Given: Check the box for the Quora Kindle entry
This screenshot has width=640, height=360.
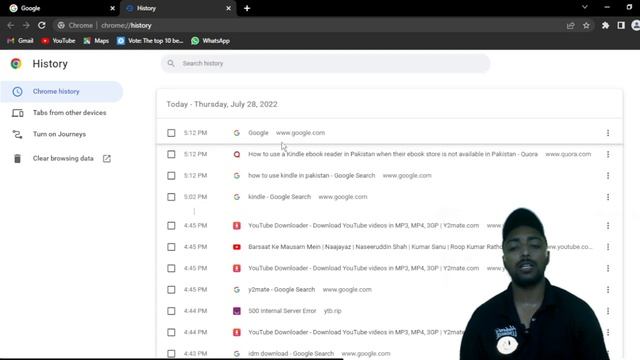Looking at the screenshot, I should [x=171, y=154].
